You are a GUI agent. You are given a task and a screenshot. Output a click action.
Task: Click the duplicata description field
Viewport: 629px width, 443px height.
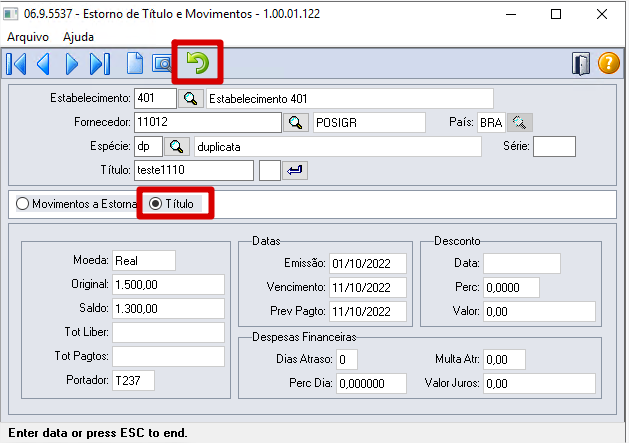338,147
